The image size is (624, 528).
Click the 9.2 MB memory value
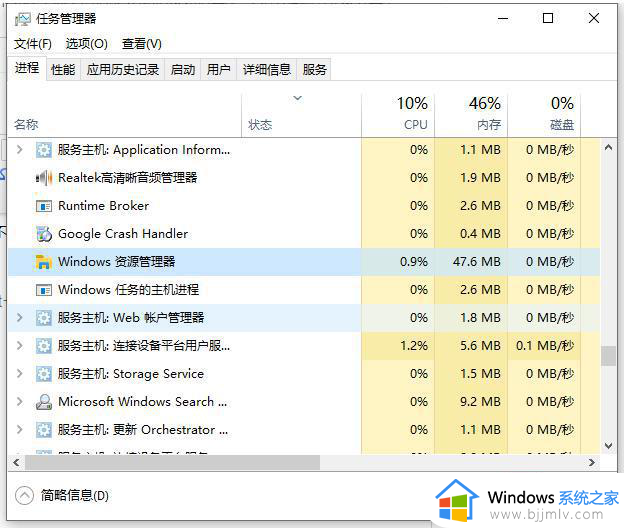pyautogui.click(x=480, y=402)
